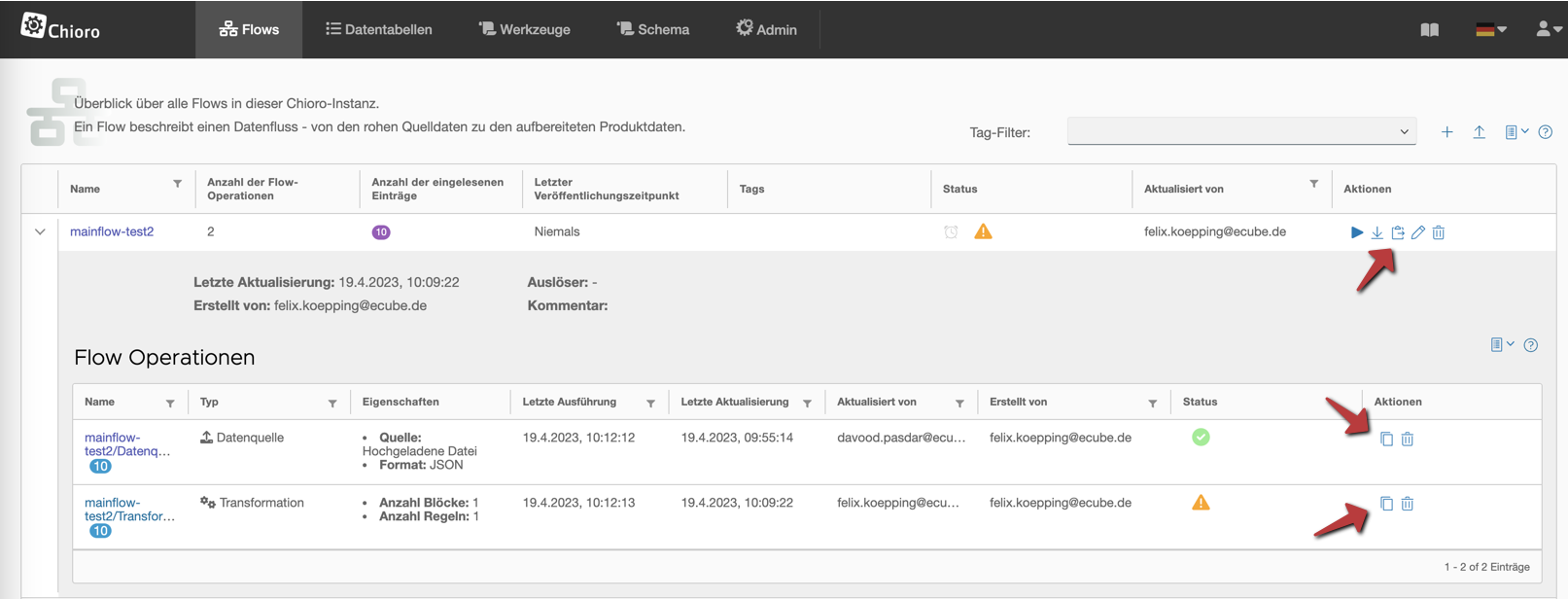Download the mainflow-test2 flow
This screenshot has width=1568, height=599.
(1376, 232)
